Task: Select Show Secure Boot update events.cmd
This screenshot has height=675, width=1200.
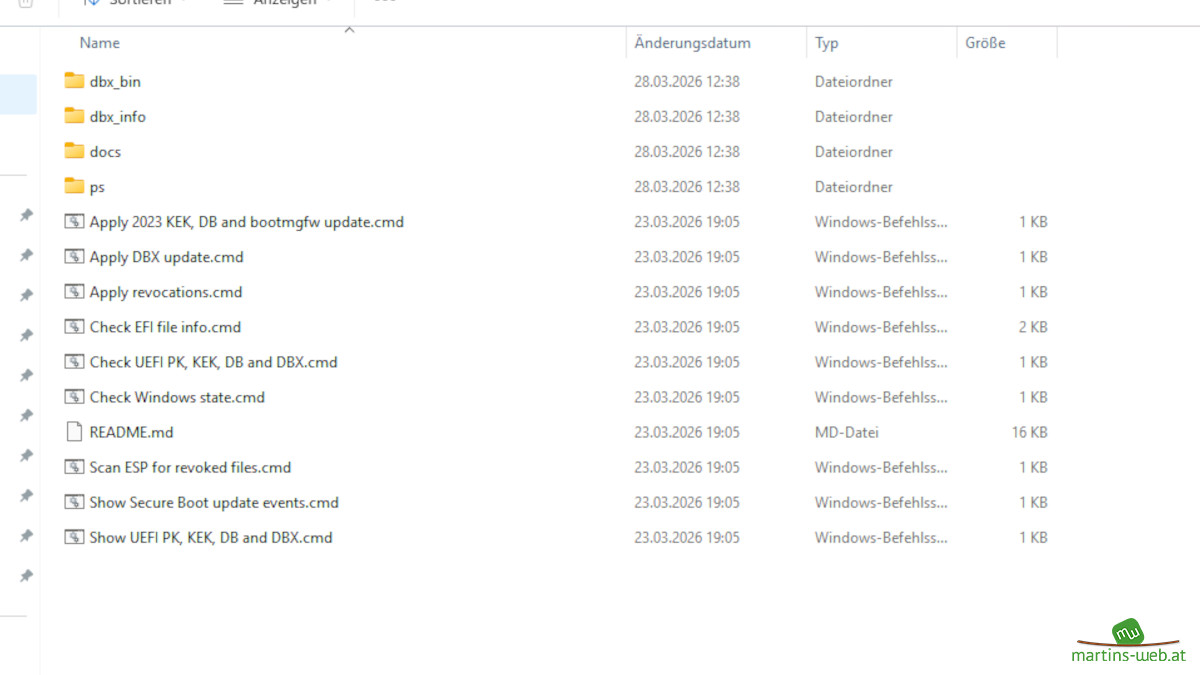Action: click(x=214, y=502)
